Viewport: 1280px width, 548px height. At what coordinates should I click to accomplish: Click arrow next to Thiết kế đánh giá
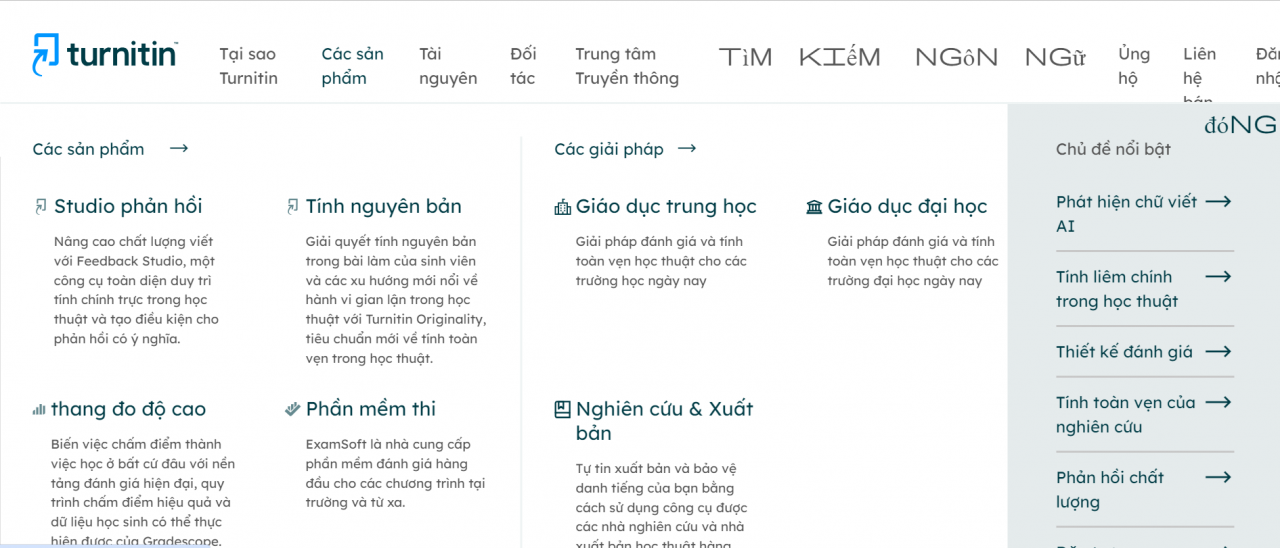click(x=1218, y=352)
